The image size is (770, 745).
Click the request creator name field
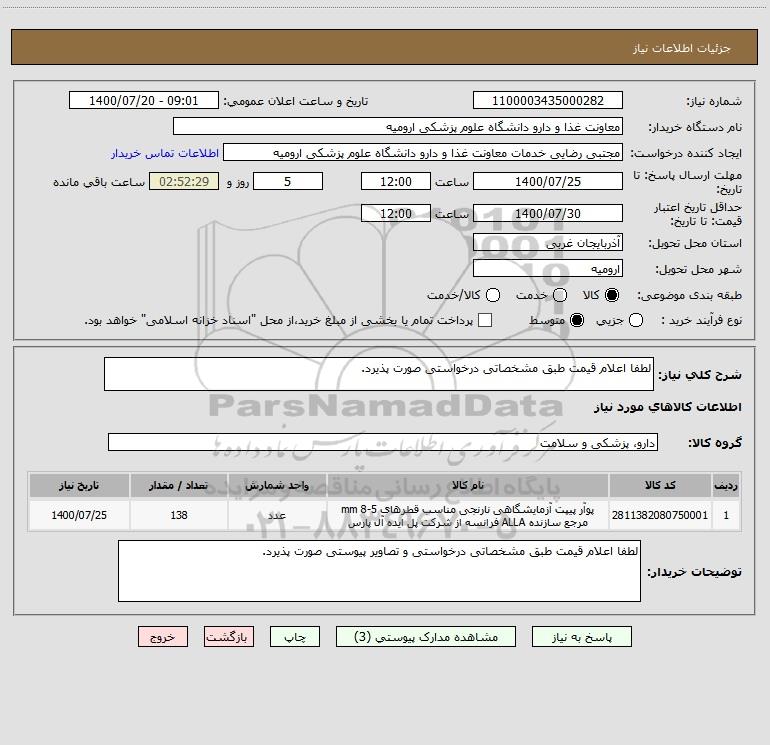click(423, 153)
